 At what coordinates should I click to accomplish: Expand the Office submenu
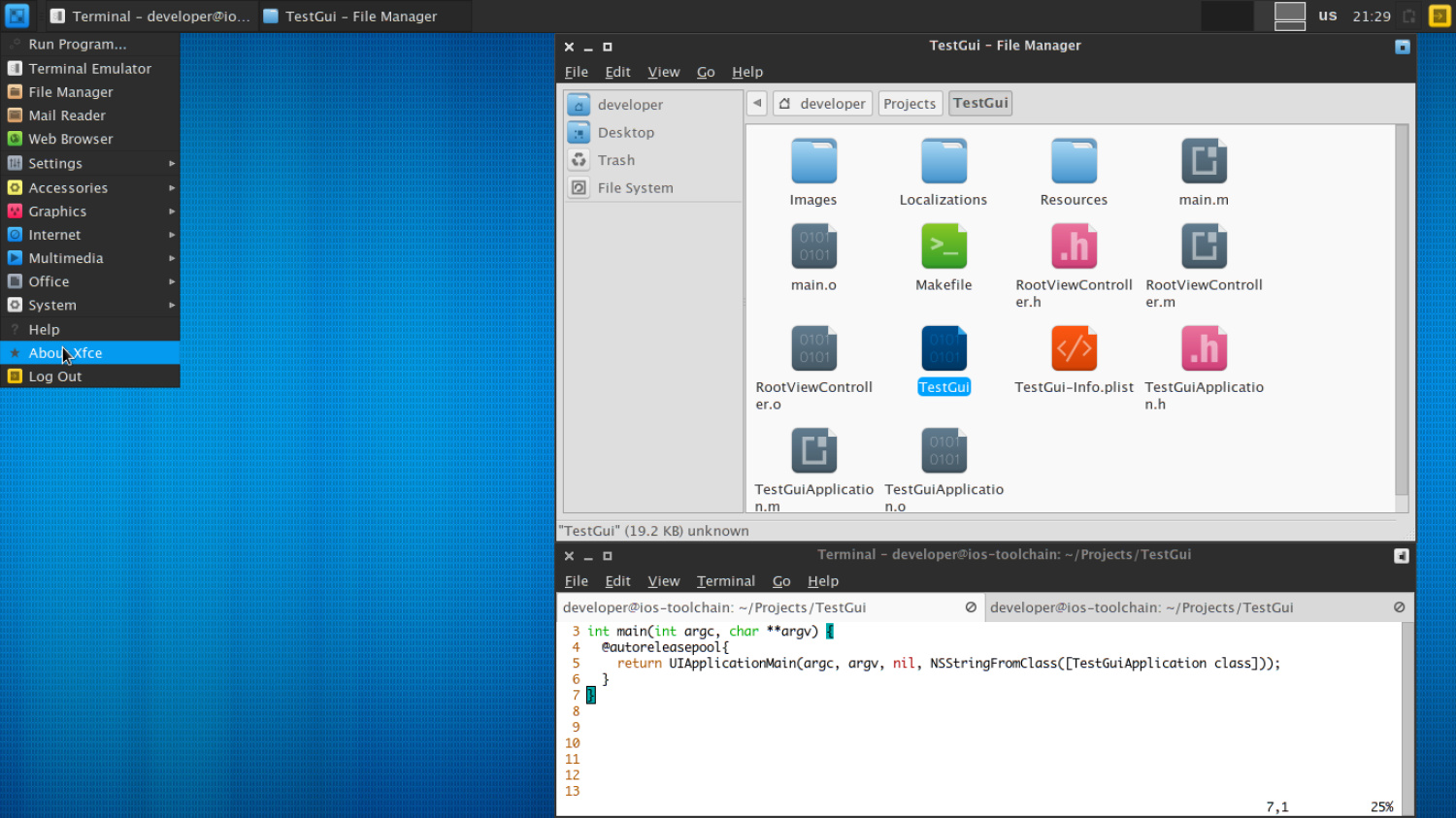pos(90,281)
